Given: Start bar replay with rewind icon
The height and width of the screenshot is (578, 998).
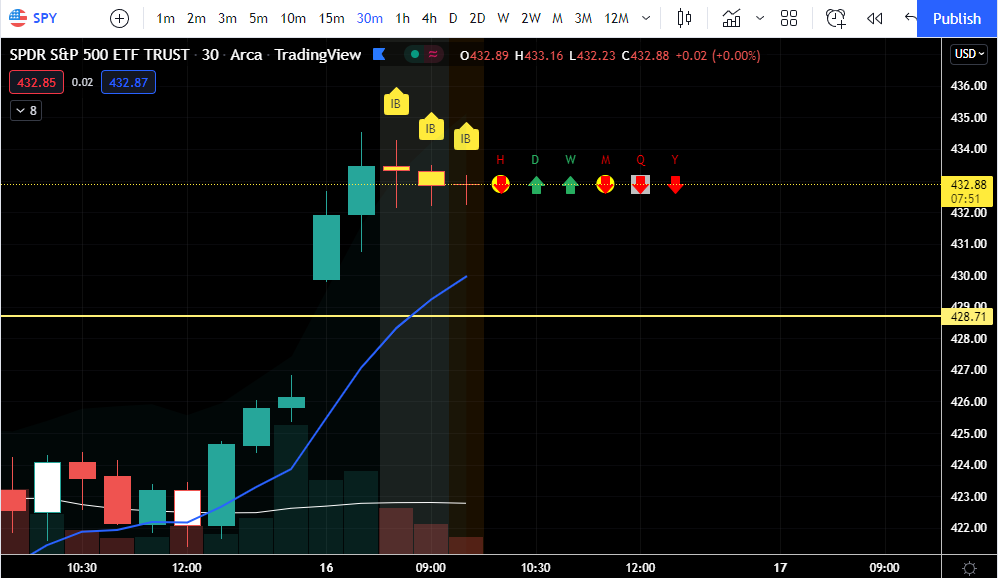Looking at the screenshot, I should click(875, 18).
